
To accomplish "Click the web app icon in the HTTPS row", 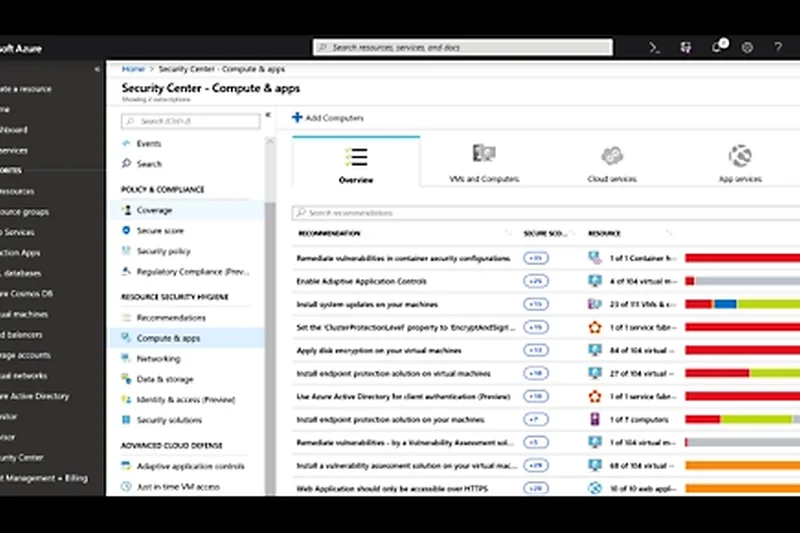I will click(594, 488).
